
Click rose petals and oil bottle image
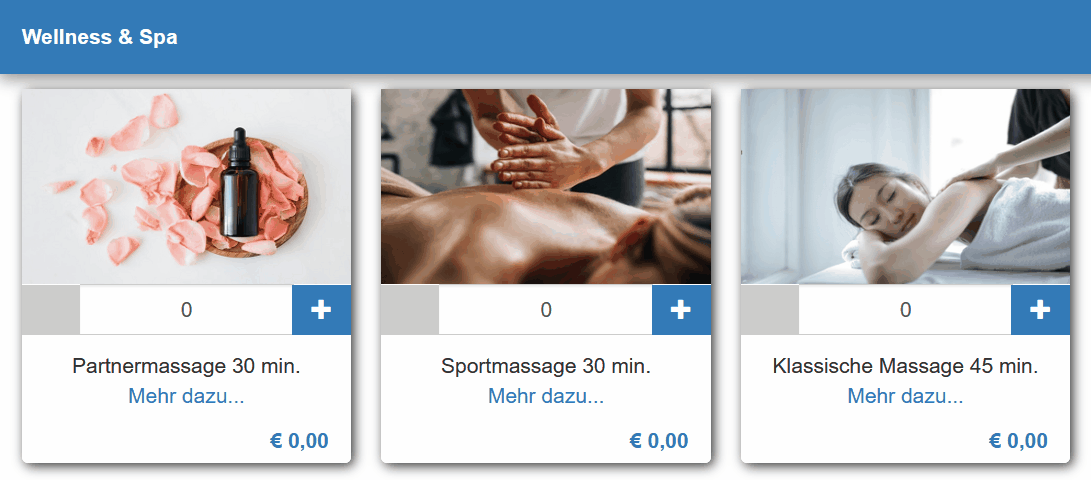[x=186, y=186]
